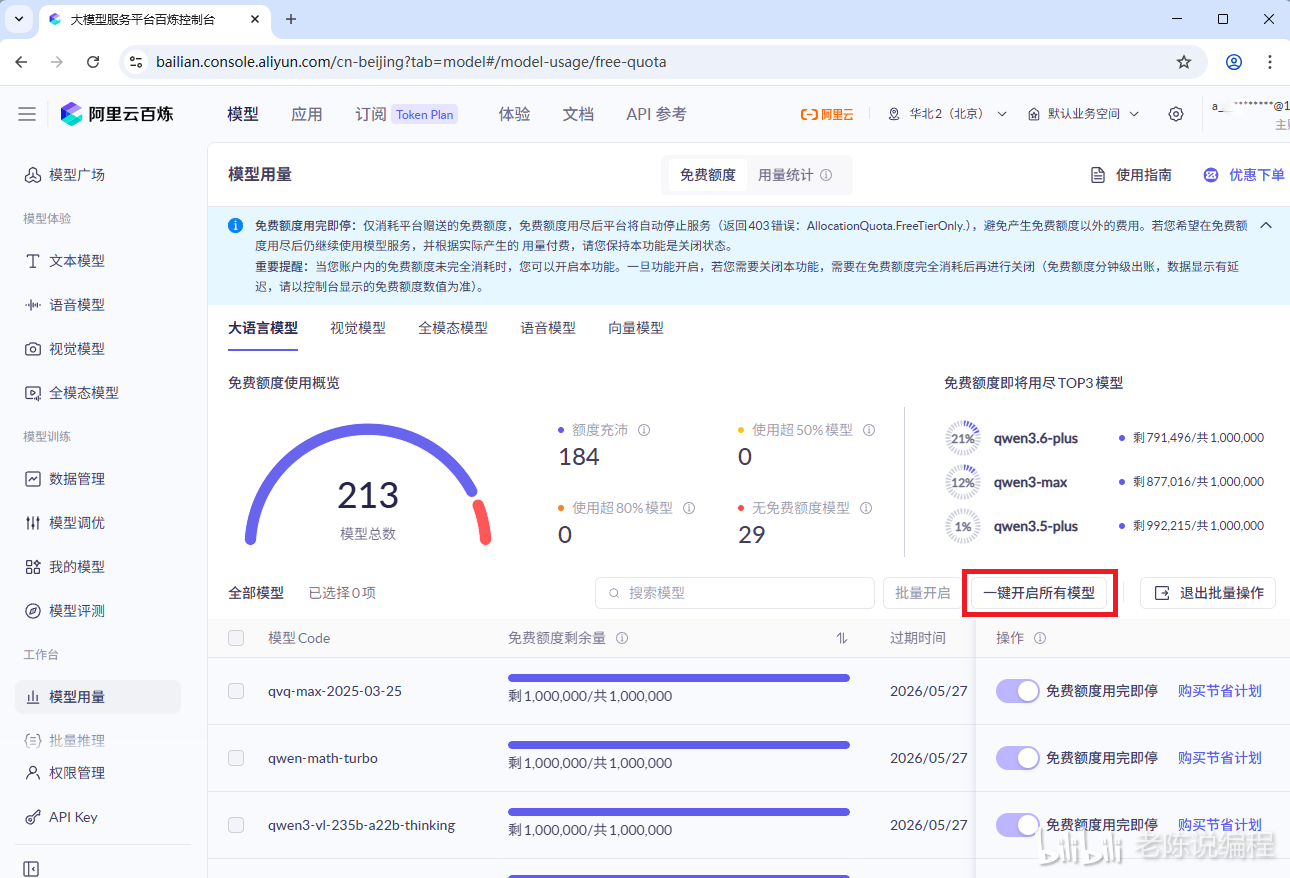The width and height of the screenshot is (1290, 878).
Task: Collapse the sidebar with the bottom panel icon
Action: pos(31,869)
